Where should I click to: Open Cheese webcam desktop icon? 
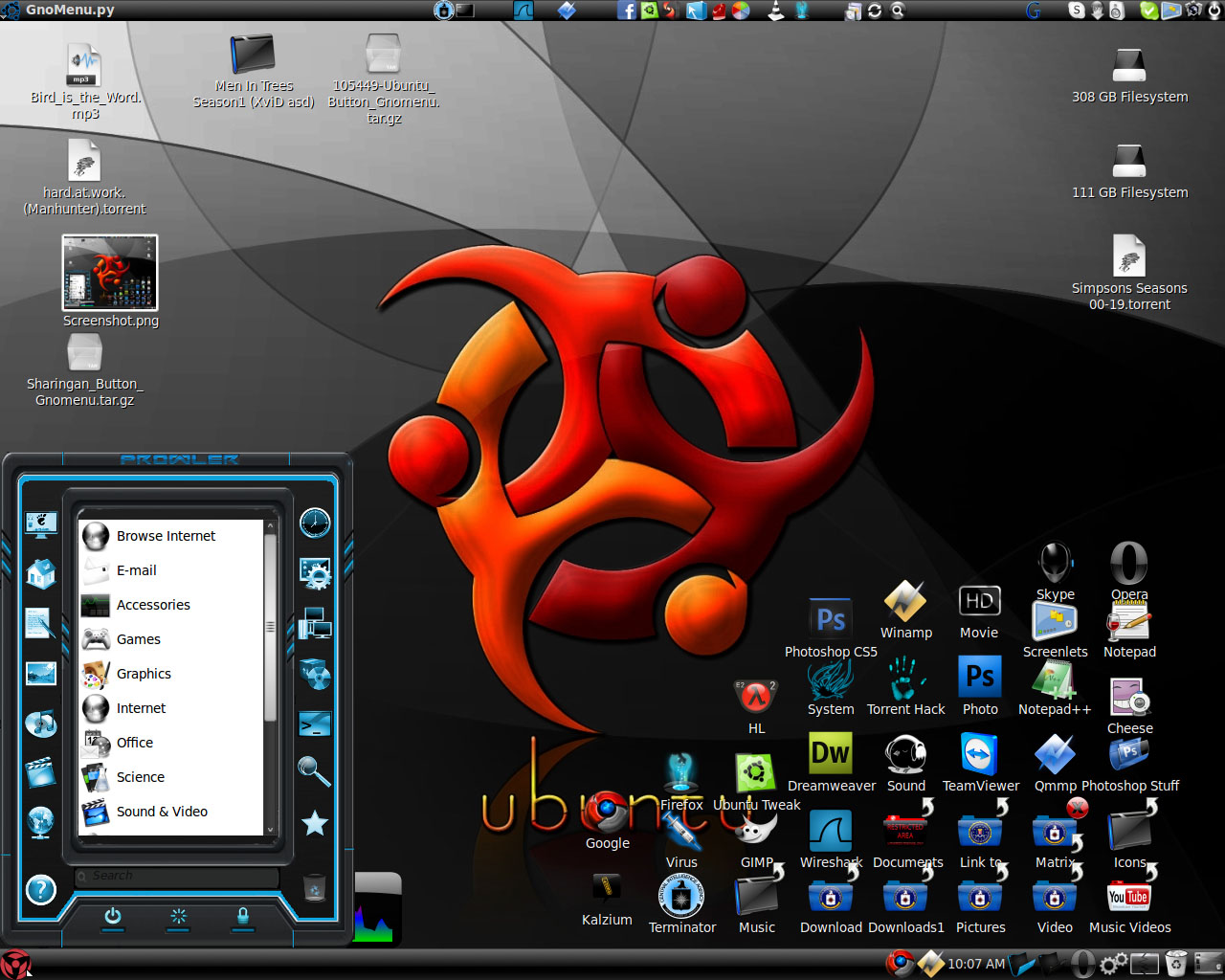[1129, 705]
